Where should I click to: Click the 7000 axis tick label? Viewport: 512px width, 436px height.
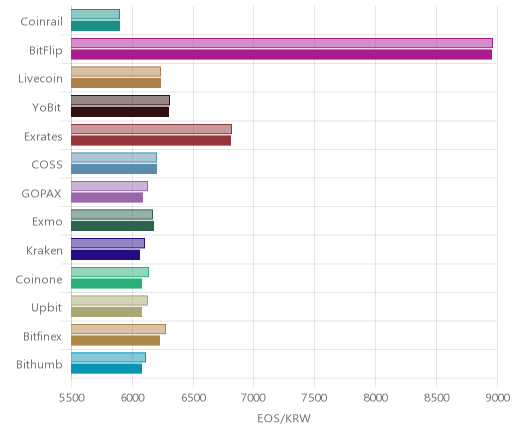(x=254, y=398)
